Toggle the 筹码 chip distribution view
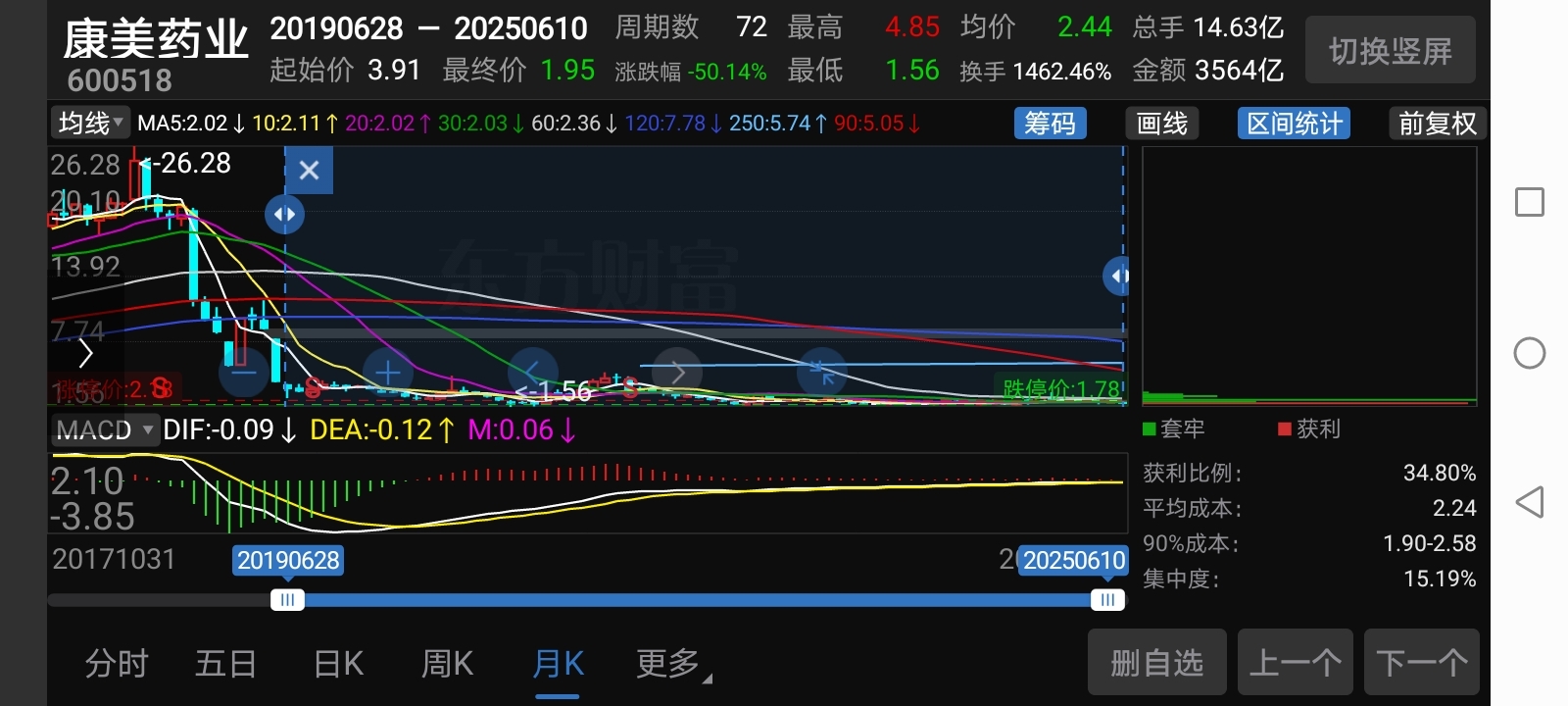 coord(1050,124)
